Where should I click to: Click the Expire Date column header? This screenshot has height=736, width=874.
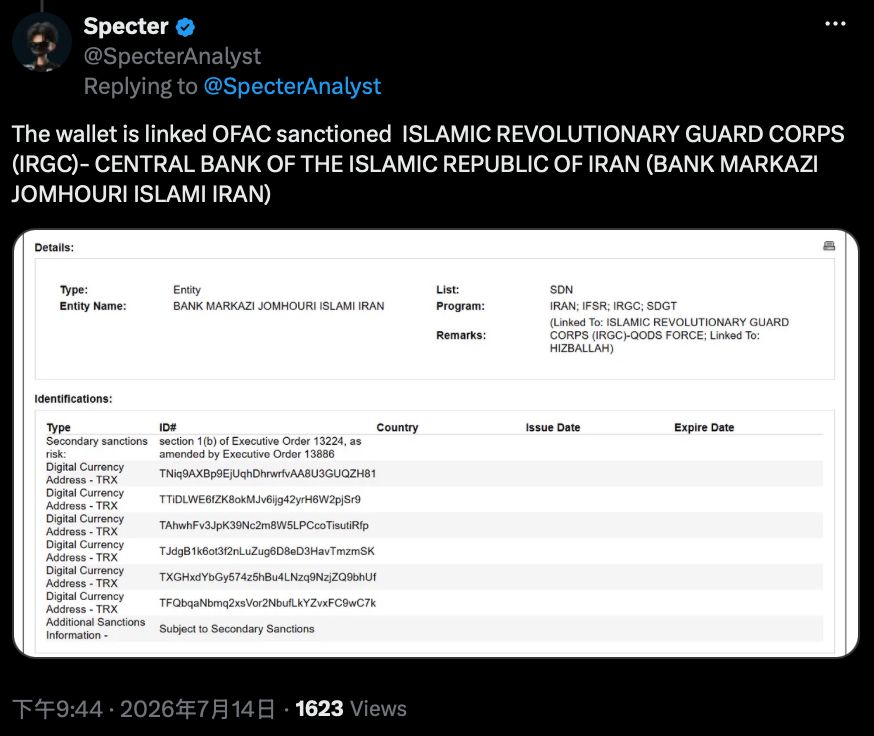[x=704, y=427]
